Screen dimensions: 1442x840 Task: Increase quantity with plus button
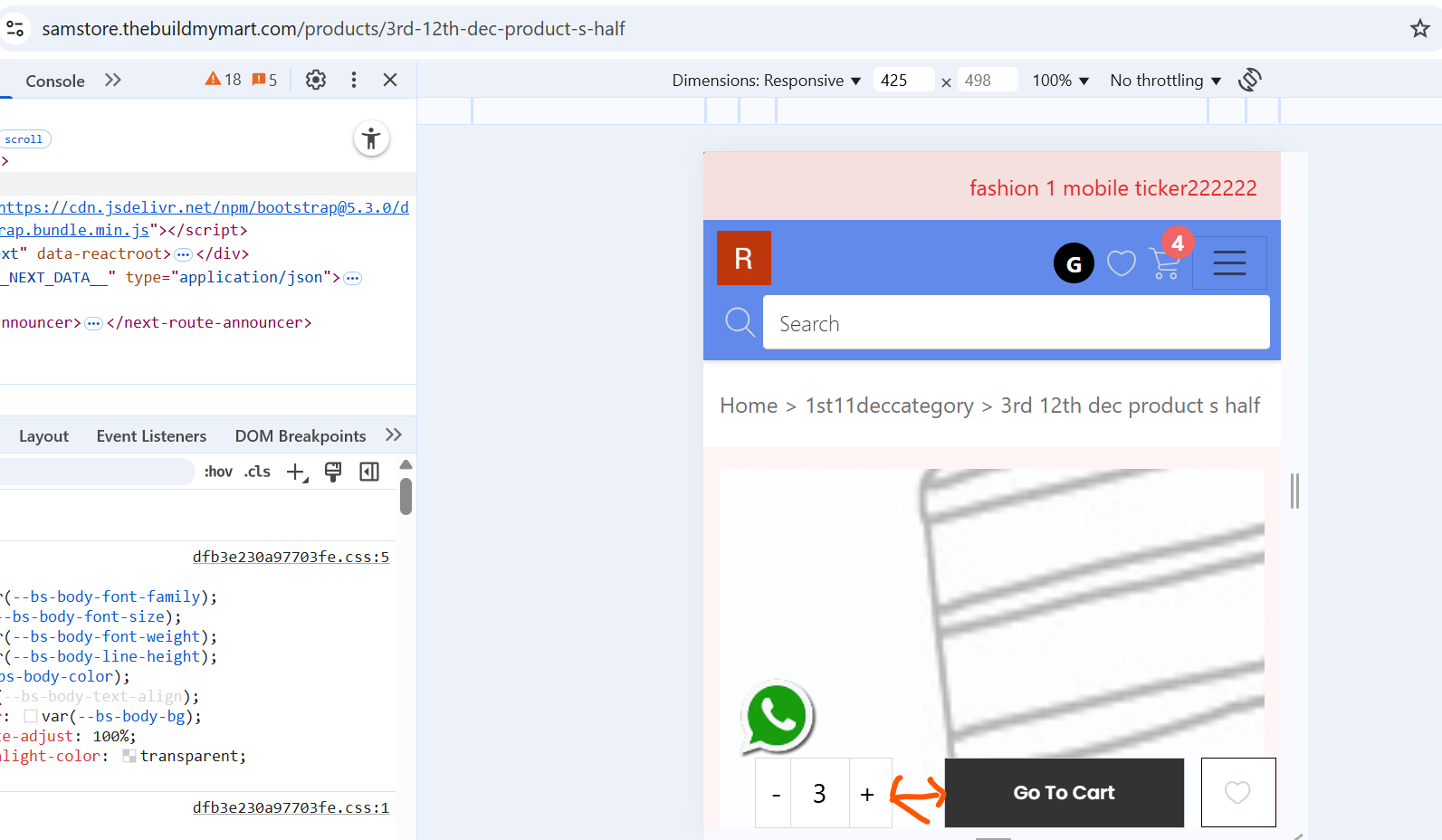click(x=869, y=793)
